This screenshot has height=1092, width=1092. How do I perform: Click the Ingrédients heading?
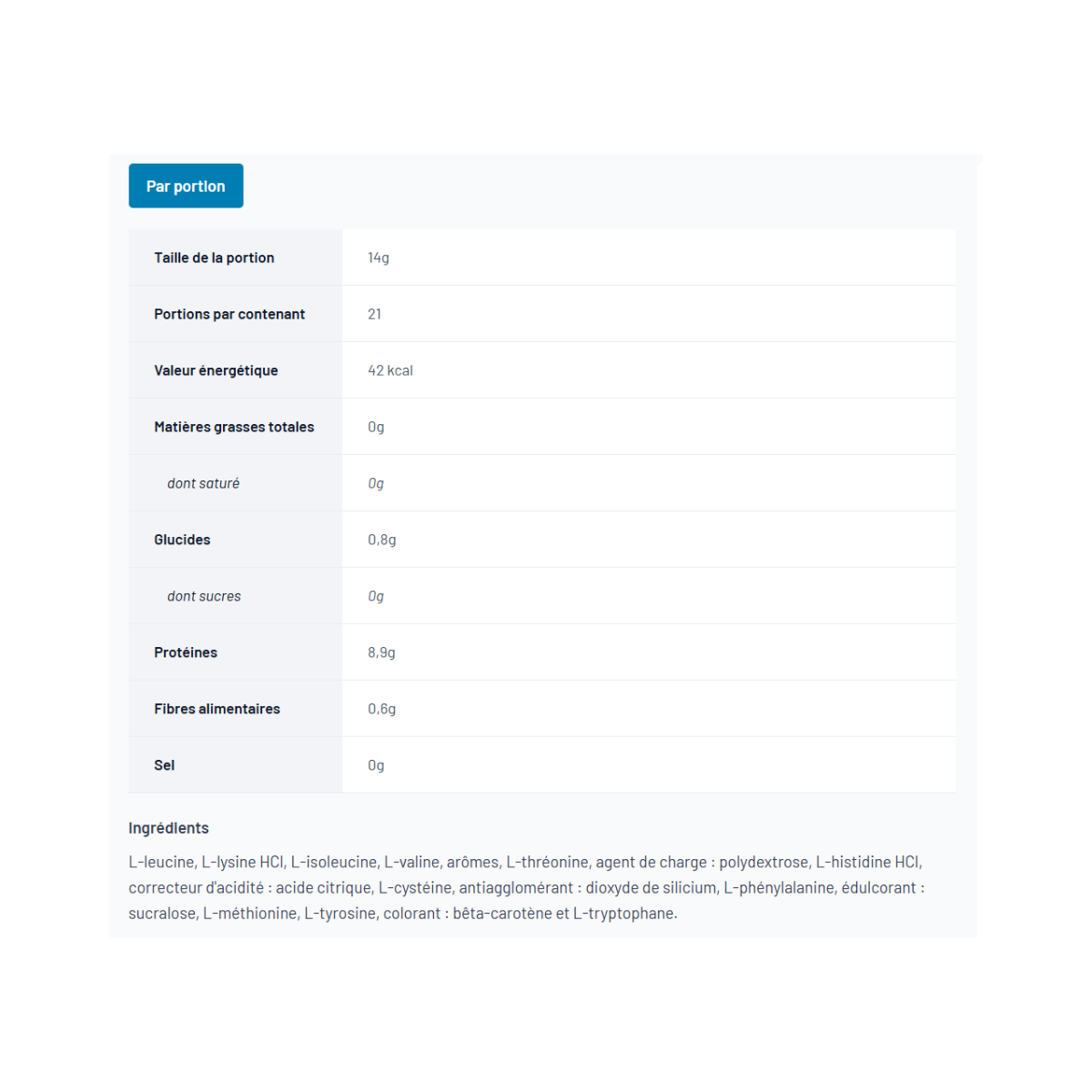tap(168, 828)
